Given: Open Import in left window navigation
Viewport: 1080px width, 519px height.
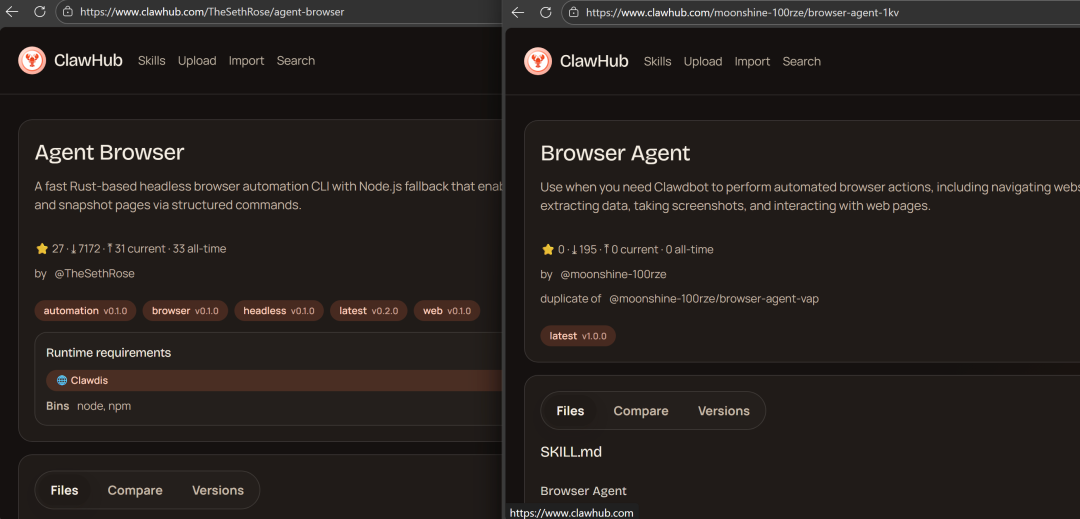Looking at the screenshot, I should point(246,61).
